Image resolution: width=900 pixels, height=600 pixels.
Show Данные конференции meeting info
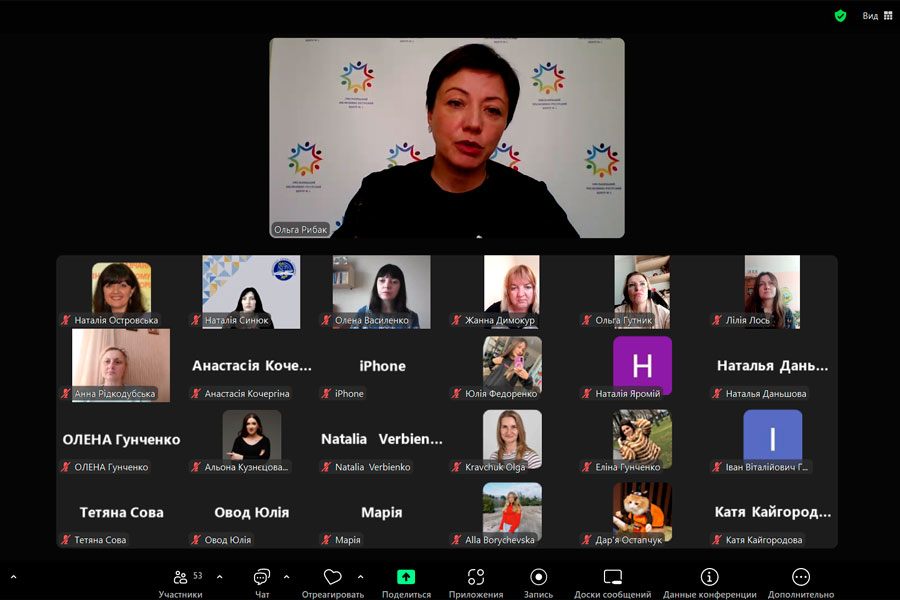click(709, 578)
